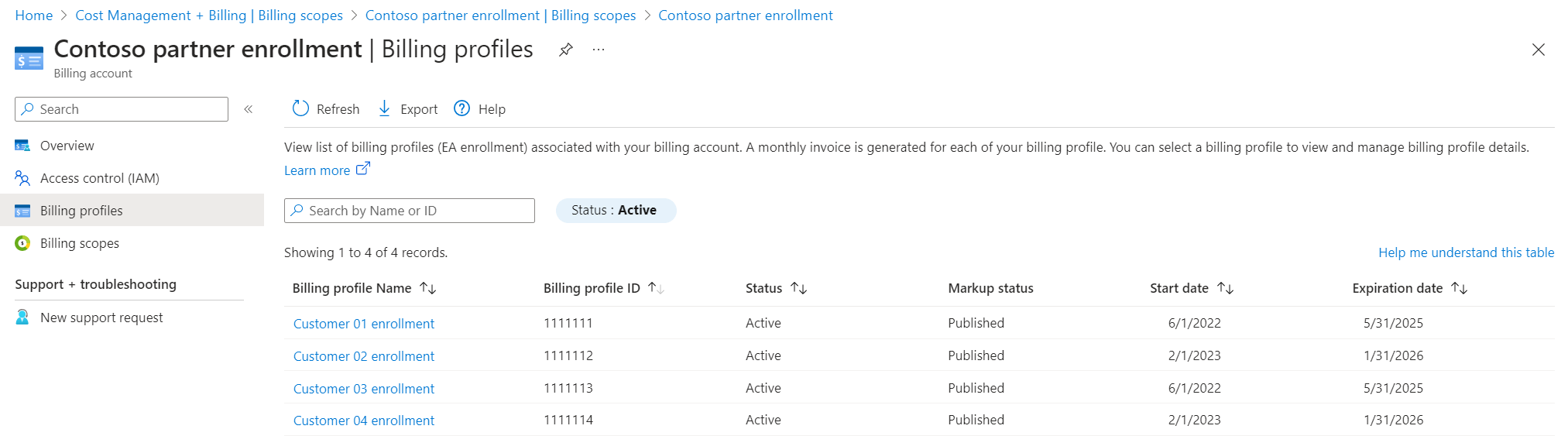The height and width of the screenshot is (436, 1568).
Task: Click the New support request icon
Action: click(x=22, y=318)
